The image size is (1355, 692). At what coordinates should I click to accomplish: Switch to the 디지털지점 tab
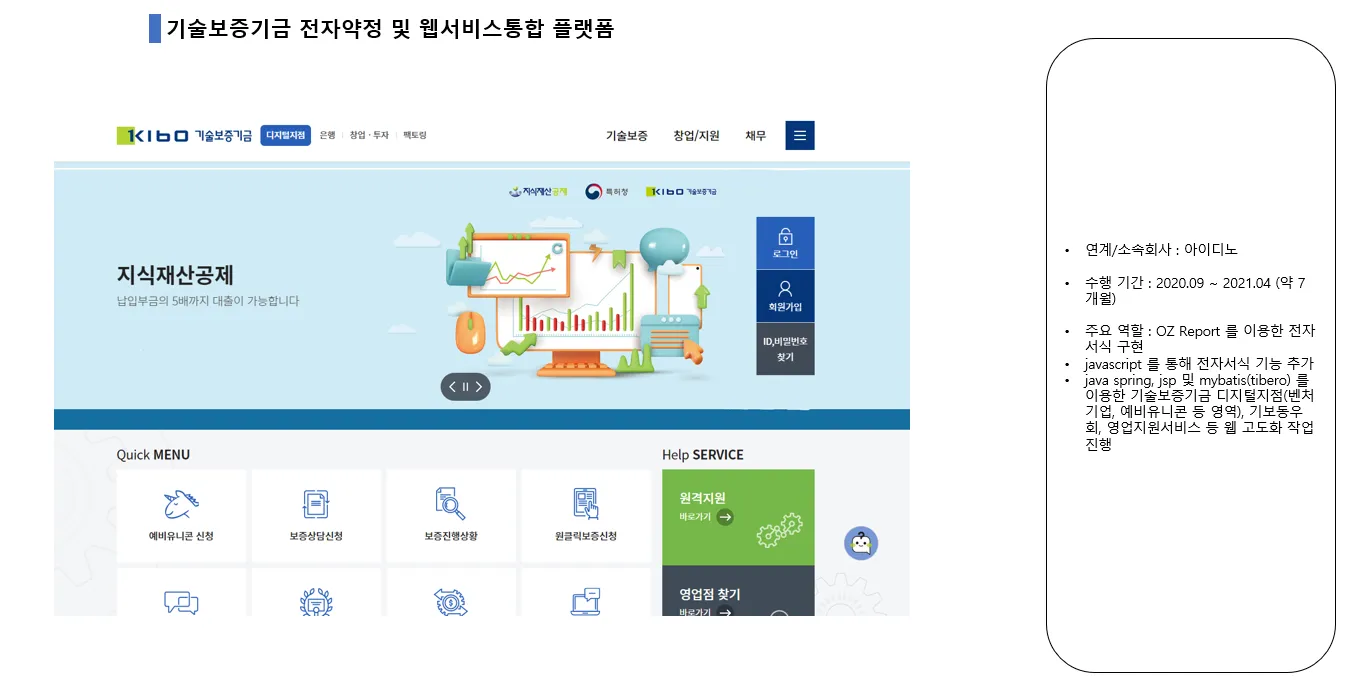pos(285,135)
